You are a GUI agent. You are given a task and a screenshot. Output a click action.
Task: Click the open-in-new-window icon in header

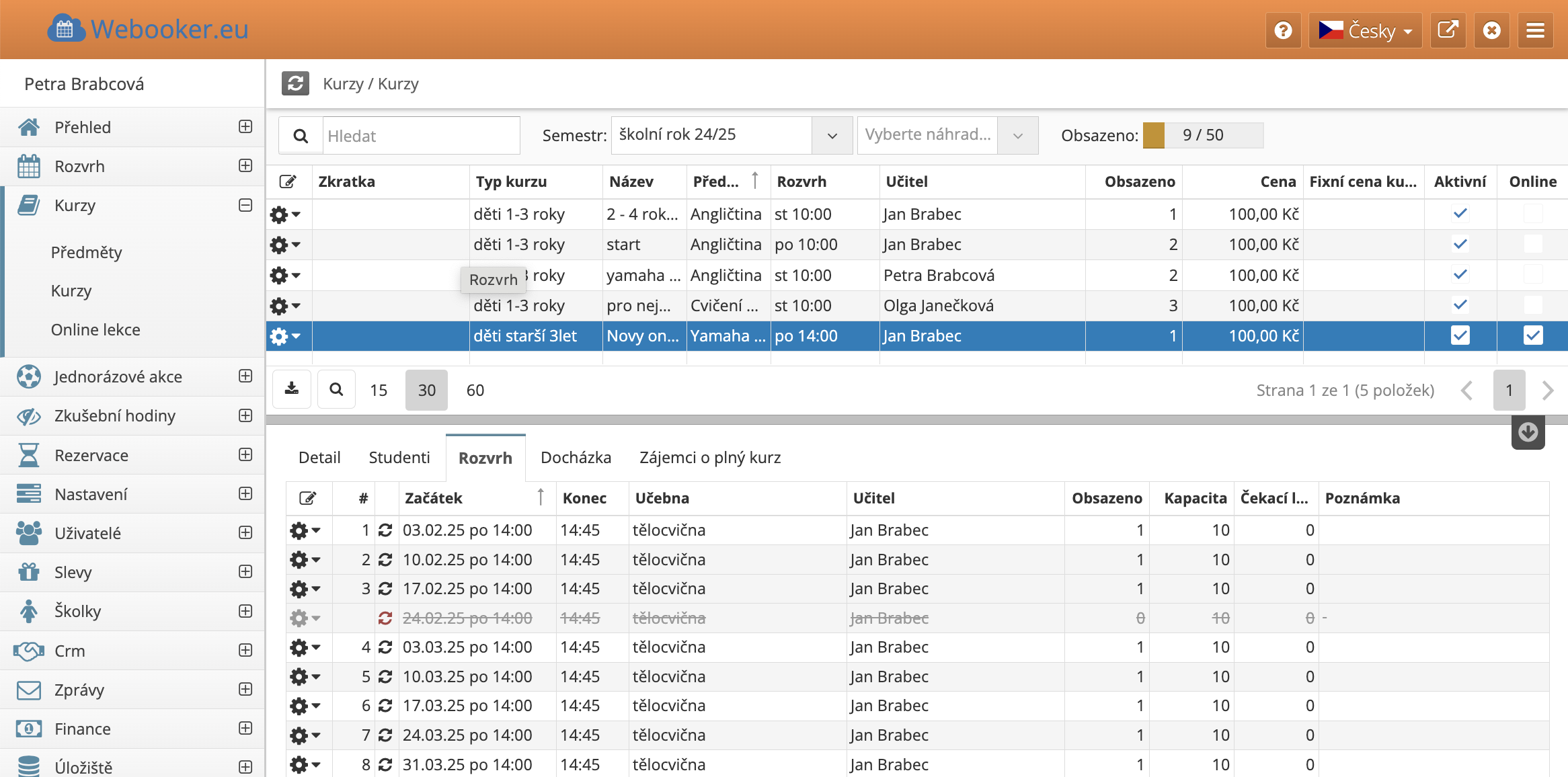1448,31
